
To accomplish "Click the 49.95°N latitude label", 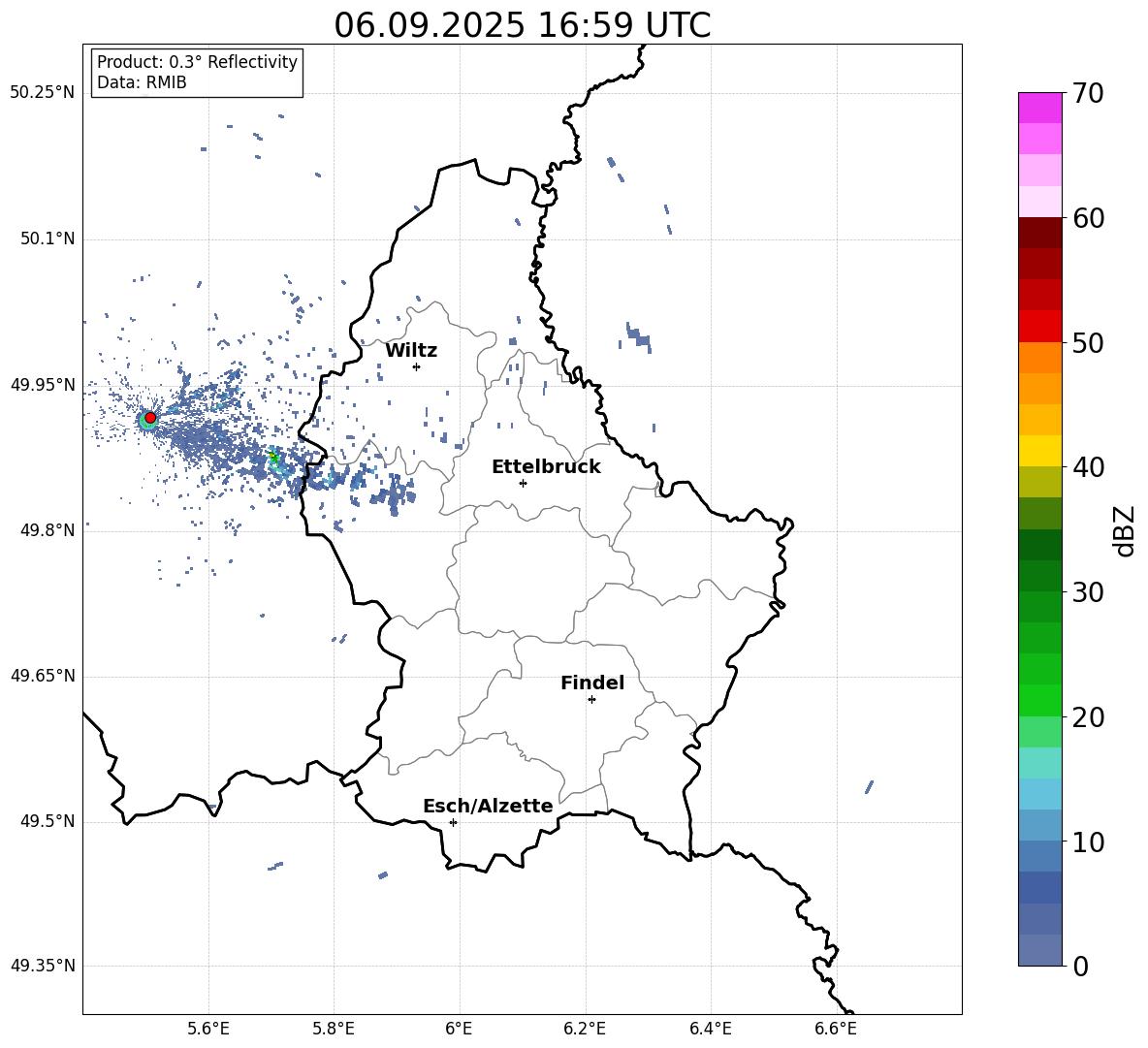I will coord(43,384).
